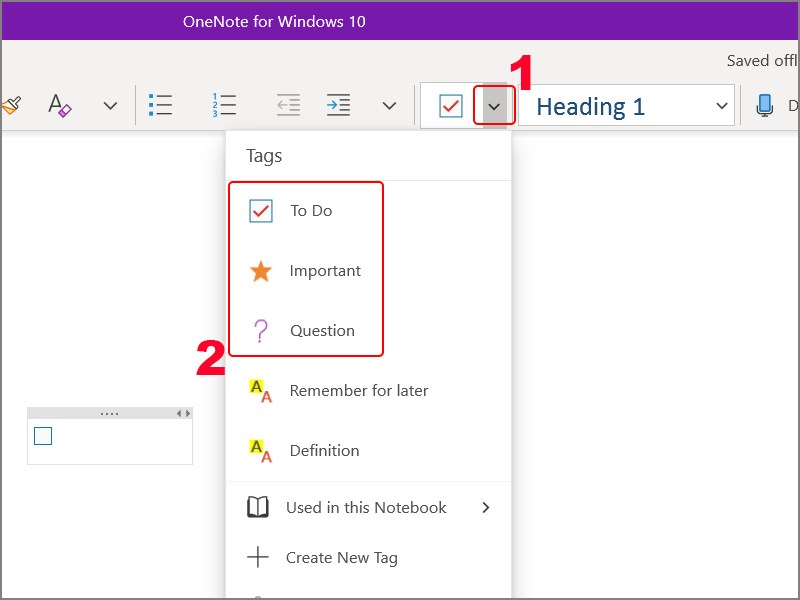This screenshot has width=800, height=600.
Task: Click the note container's resize arrows handle
Action: click(184, 413)
